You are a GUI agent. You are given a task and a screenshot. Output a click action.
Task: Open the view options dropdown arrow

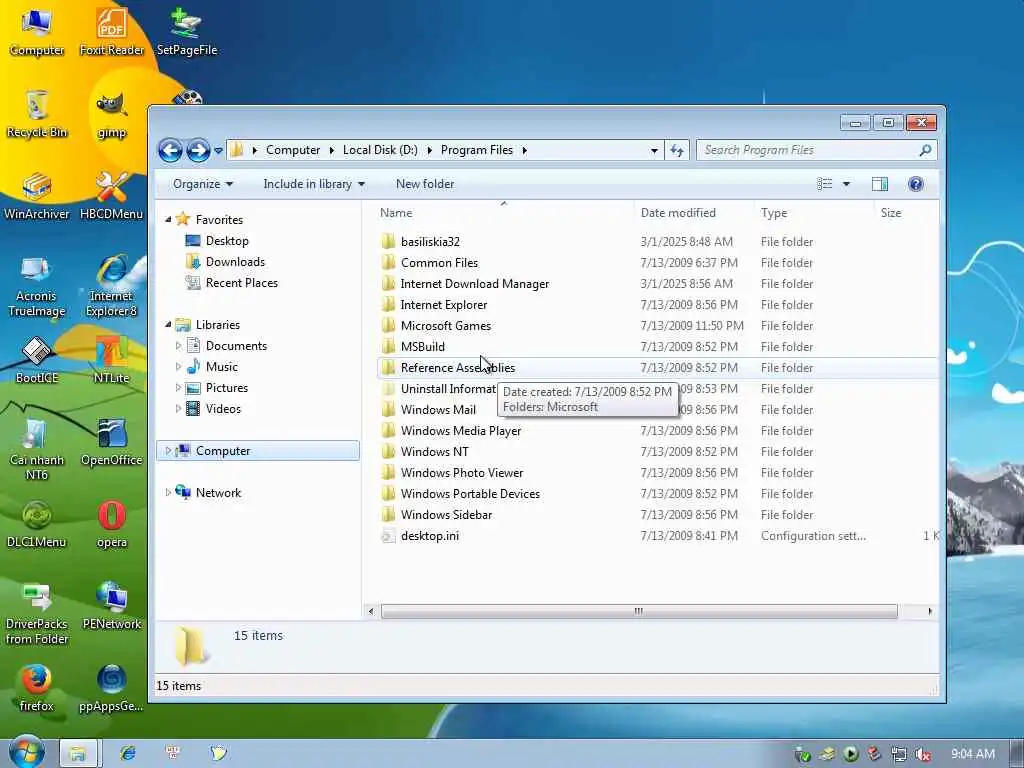pos(846,184)
